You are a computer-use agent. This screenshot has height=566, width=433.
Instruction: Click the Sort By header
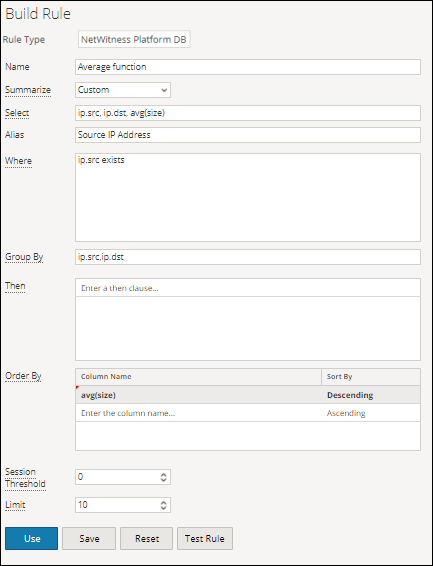371,376
